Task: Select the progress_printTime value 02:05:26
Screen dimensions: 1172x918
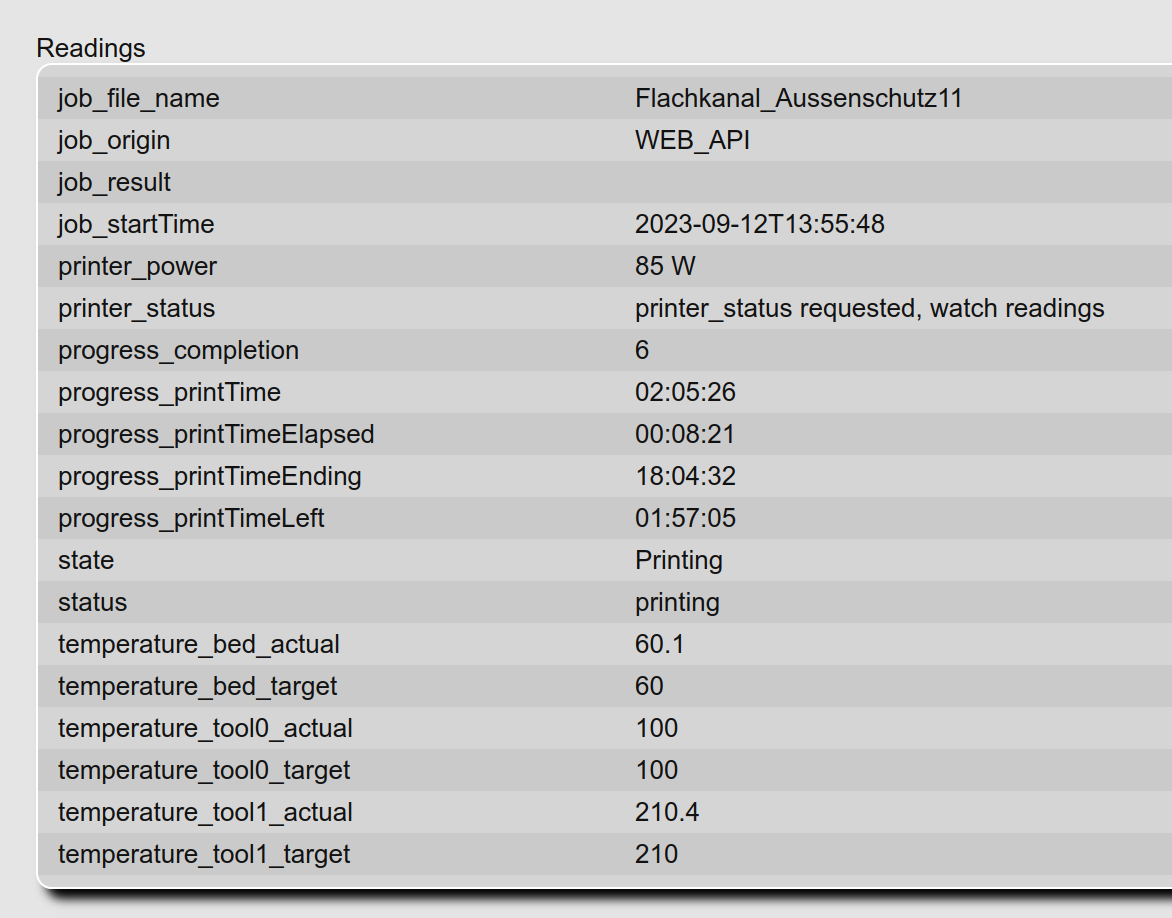Action: tap(685, 392)
